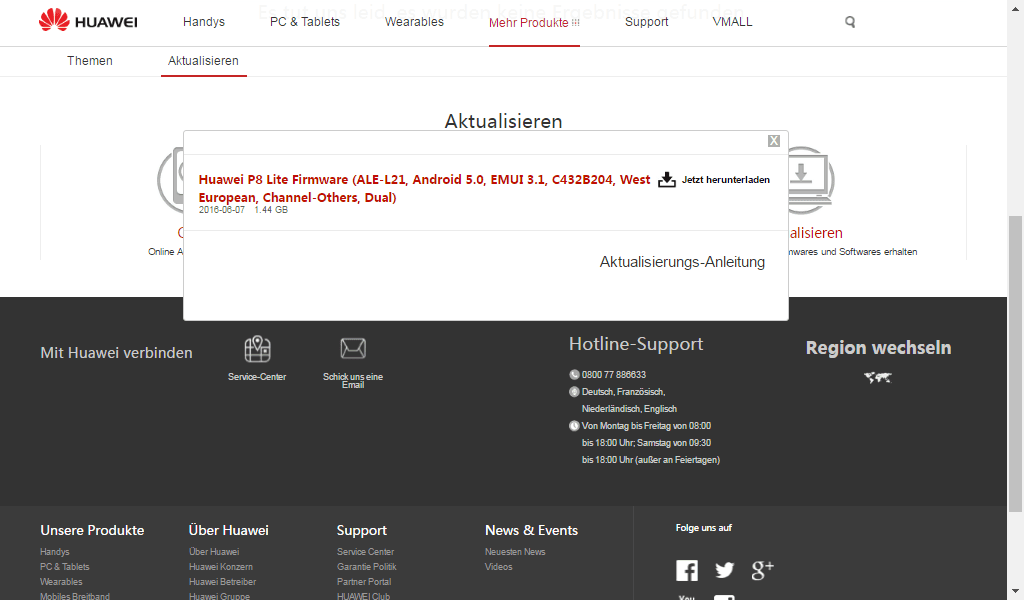Open the search magnifier icon

point(850,22)
